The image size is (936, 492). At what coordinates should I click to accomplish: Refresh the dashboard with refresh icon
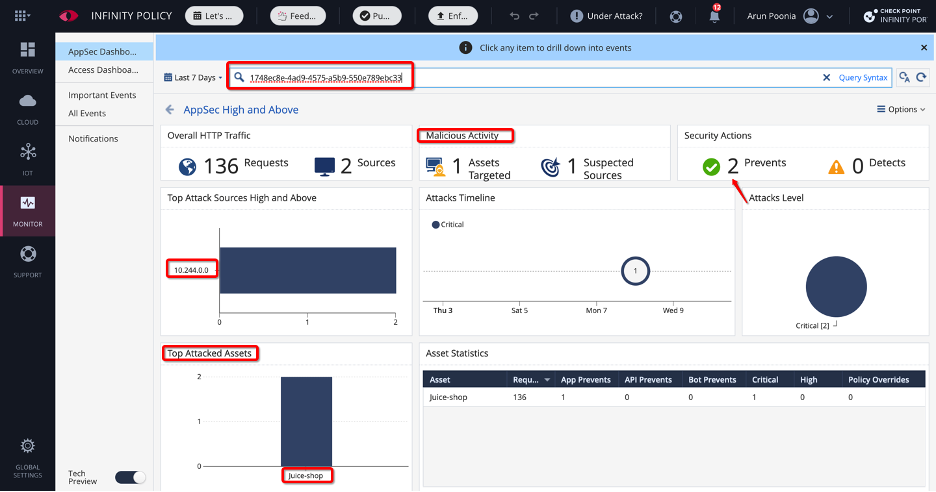(x=921, y=77)
